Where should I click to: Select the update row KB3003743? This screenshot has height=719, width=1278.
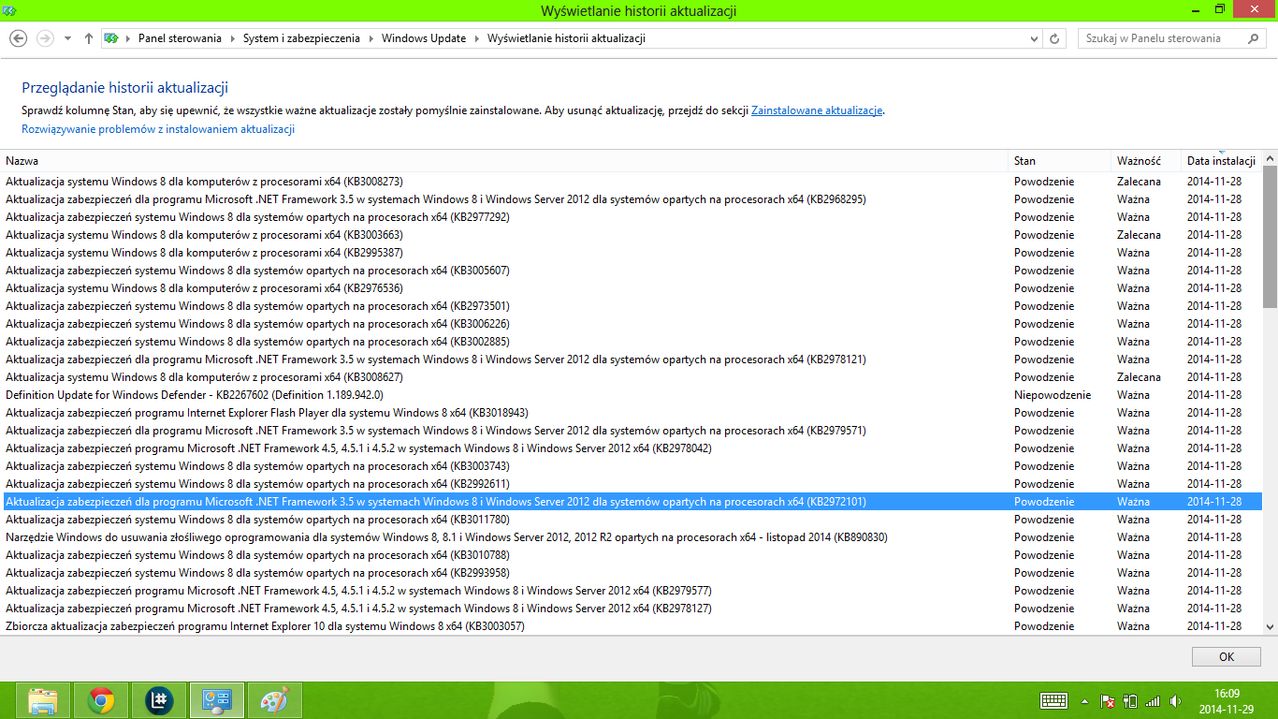tap(632, 466)
